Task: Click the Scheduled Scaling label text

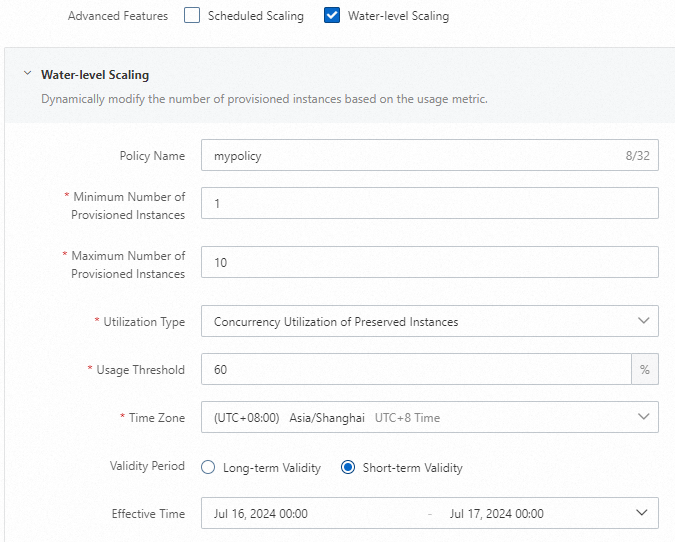Action: tap(255, 16)
